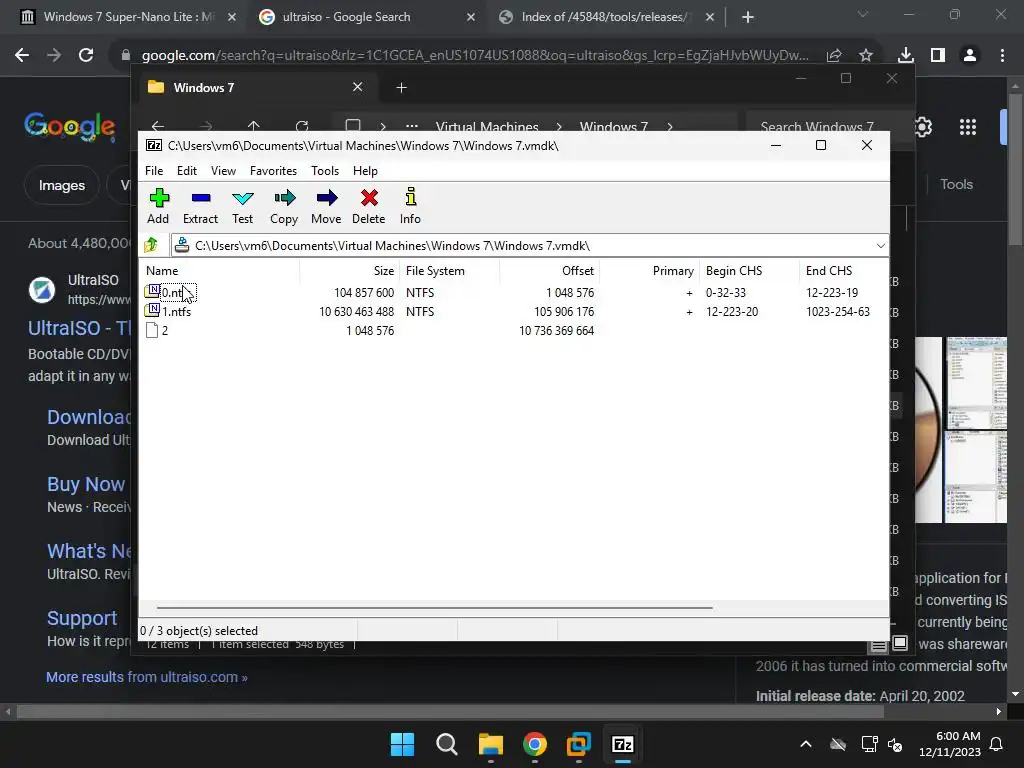Click the Info icon in 7-Zip
Viewport: 1024px width, 768px height.
(x=411, y=197)
